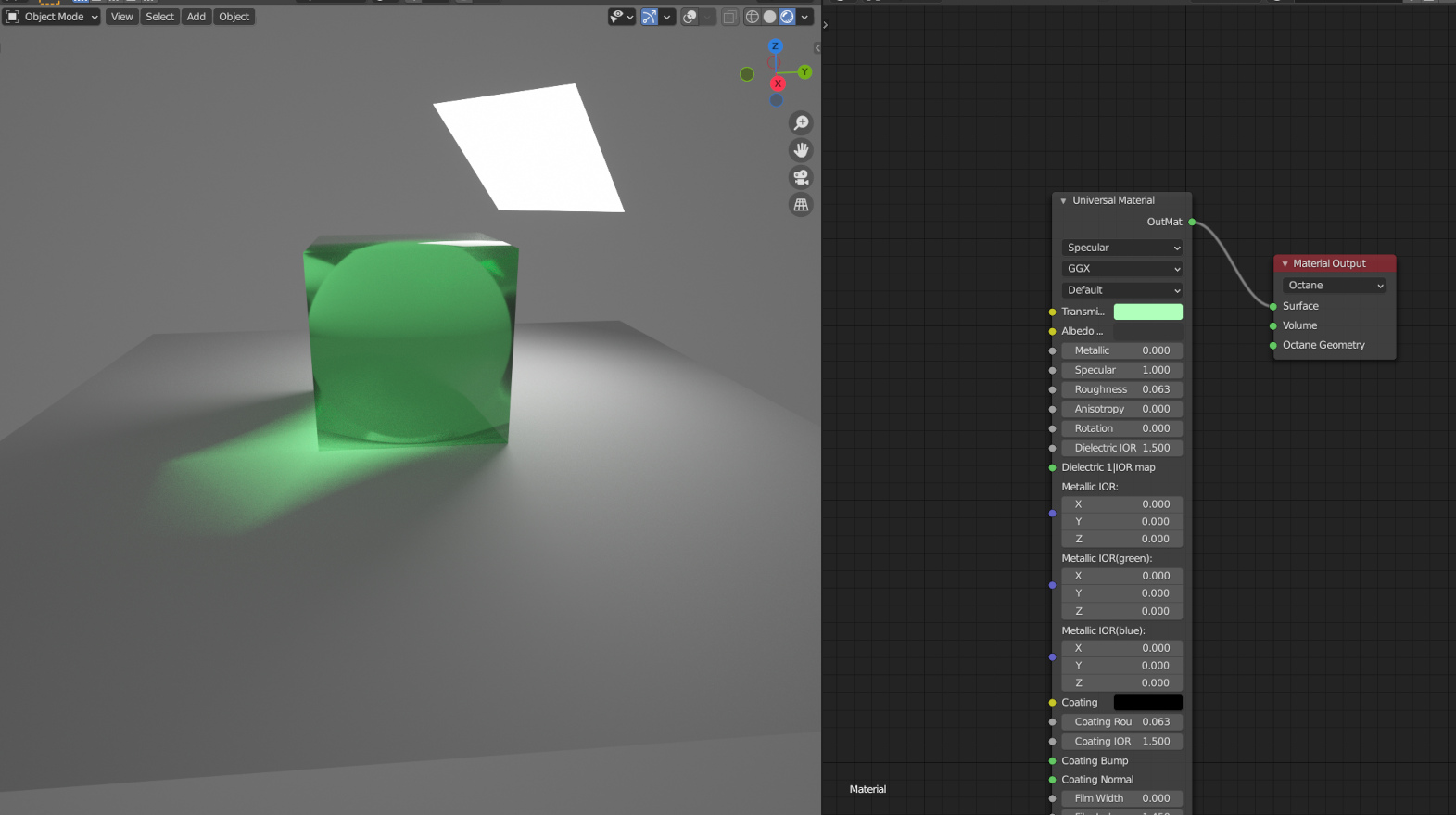The height and width of the screenshot is (815, 1456).
Task: Open the shading options dropdown arrow
Action: click(804, 17)
